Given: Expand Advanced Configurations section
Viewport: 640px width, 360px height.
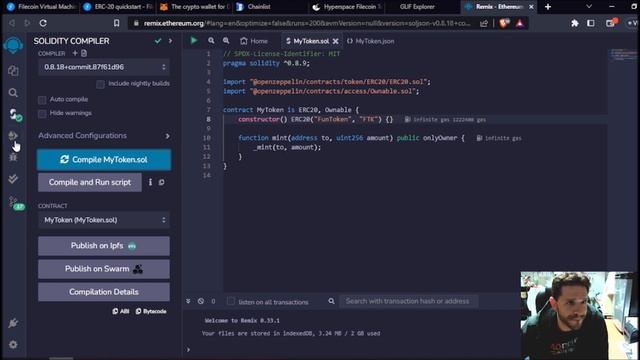Looking at the screenshot, I should click(x=104, y=136).
